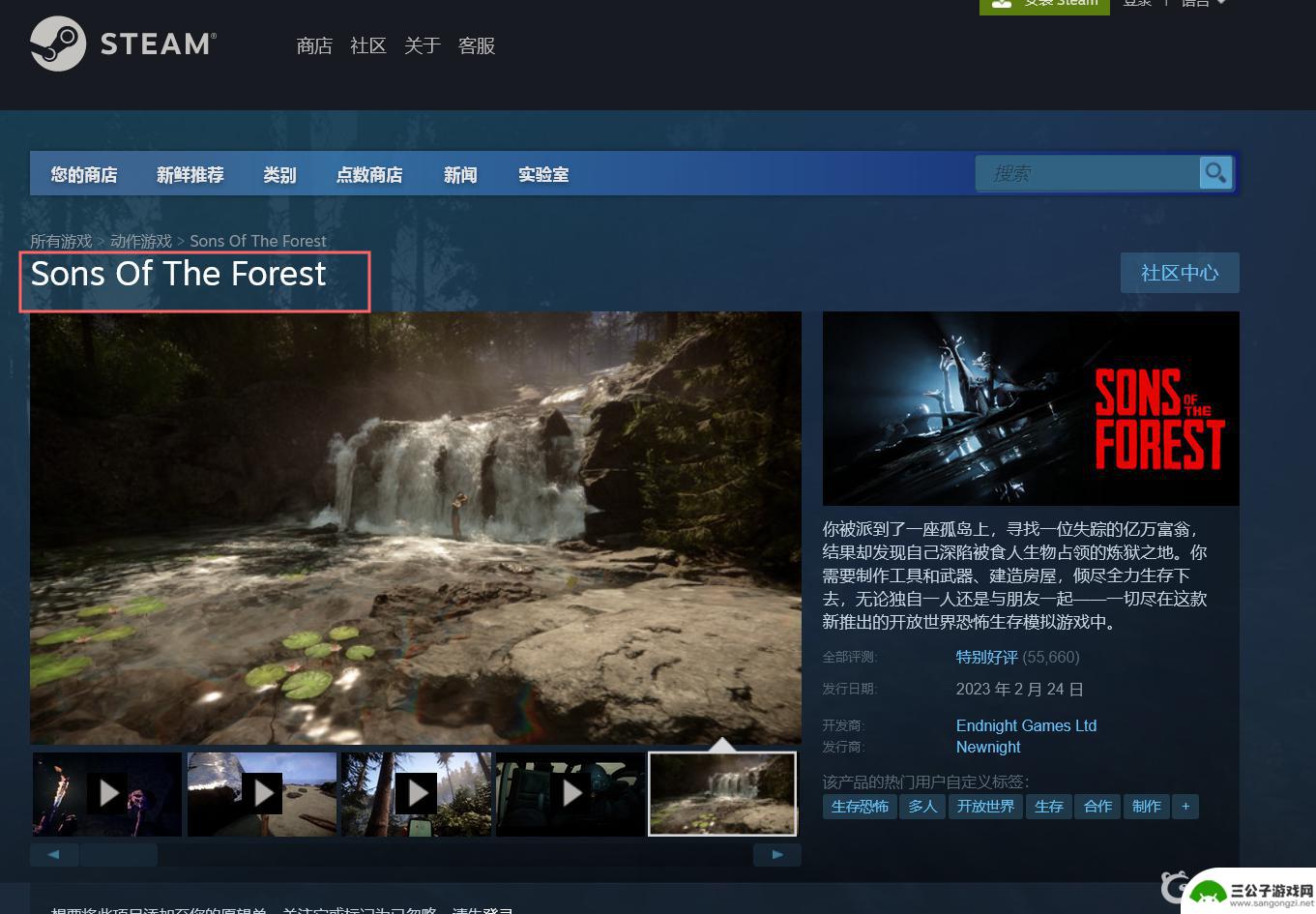Click the 登录 link at top
1316x914 pixels.
[x=1137, y=4]
